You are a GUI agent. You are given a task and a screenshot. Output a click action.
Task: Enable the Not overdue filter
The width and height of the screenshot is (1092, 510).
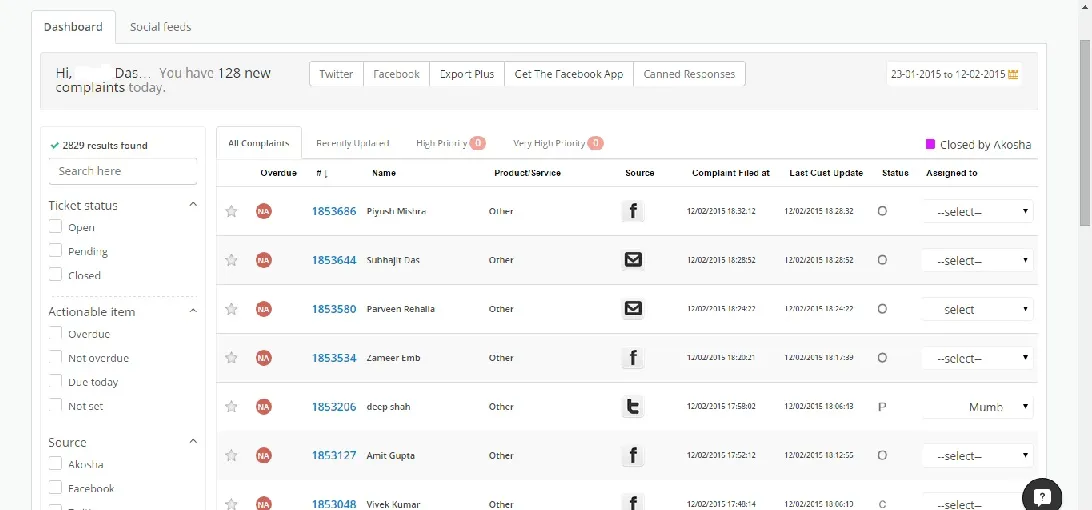tap(56, 357)
